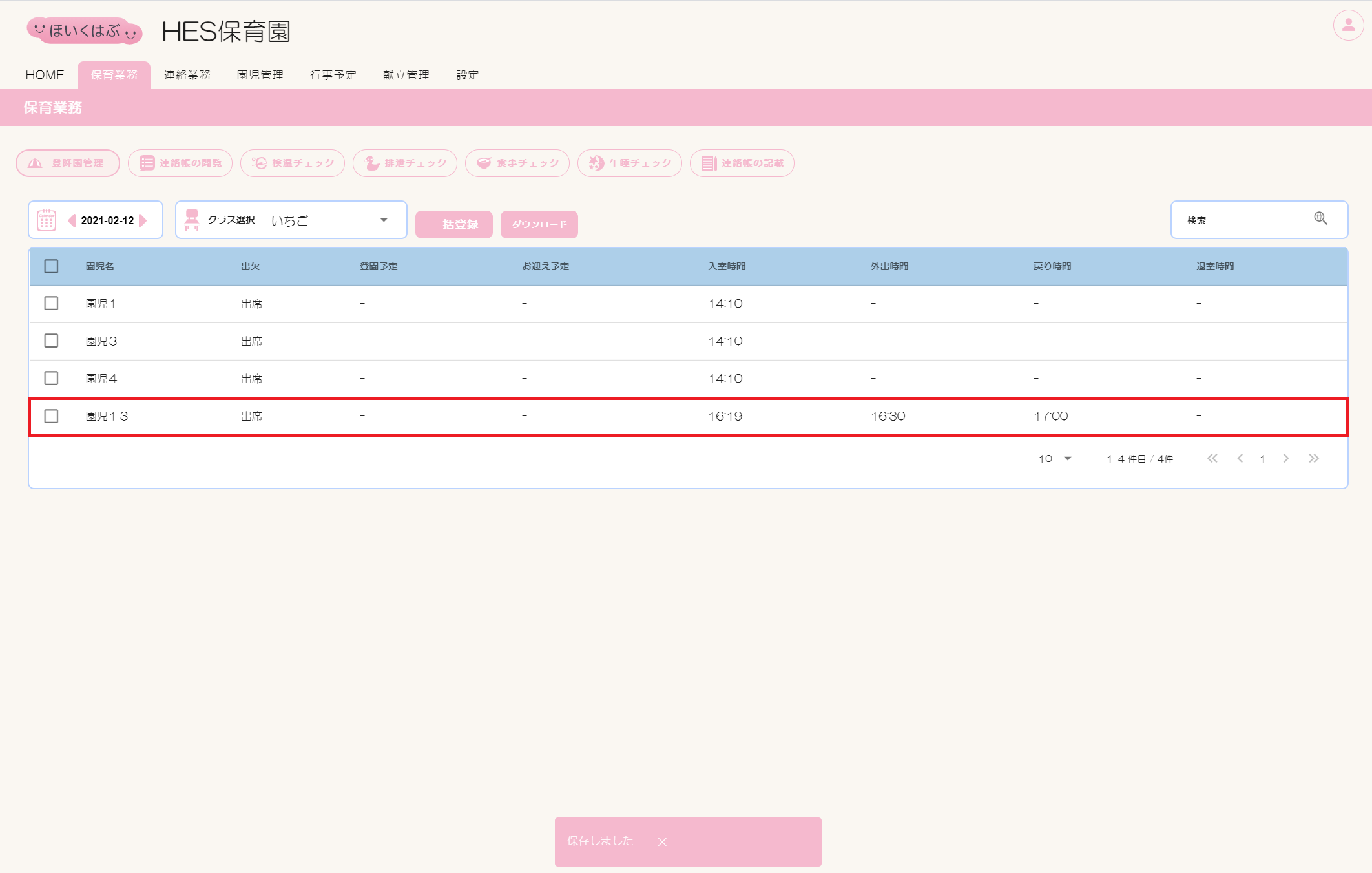Screen dimensions: 1372x873
Task: Click the 1-4 件目 / 4件 count
Action: point(1140,459)
